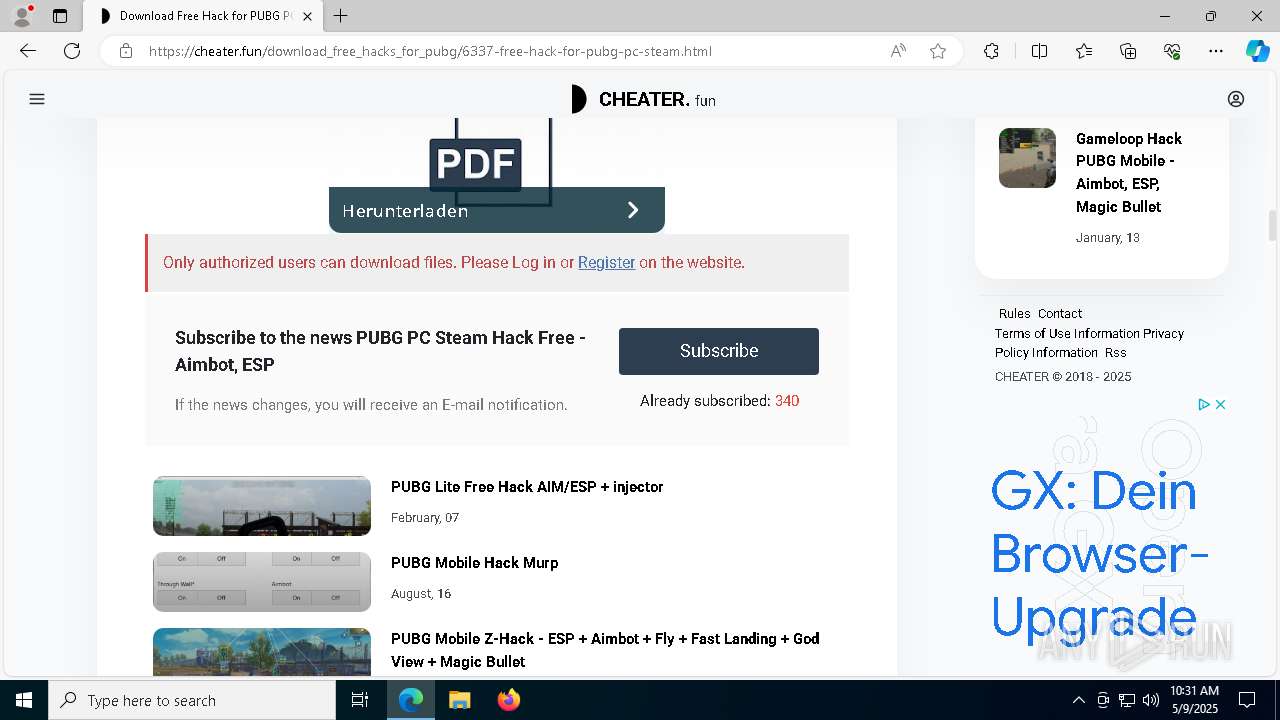The height and width of the screenshot is (720, 1280).
Task: Add this page to favorites star
Action: (x=938, y=51)
